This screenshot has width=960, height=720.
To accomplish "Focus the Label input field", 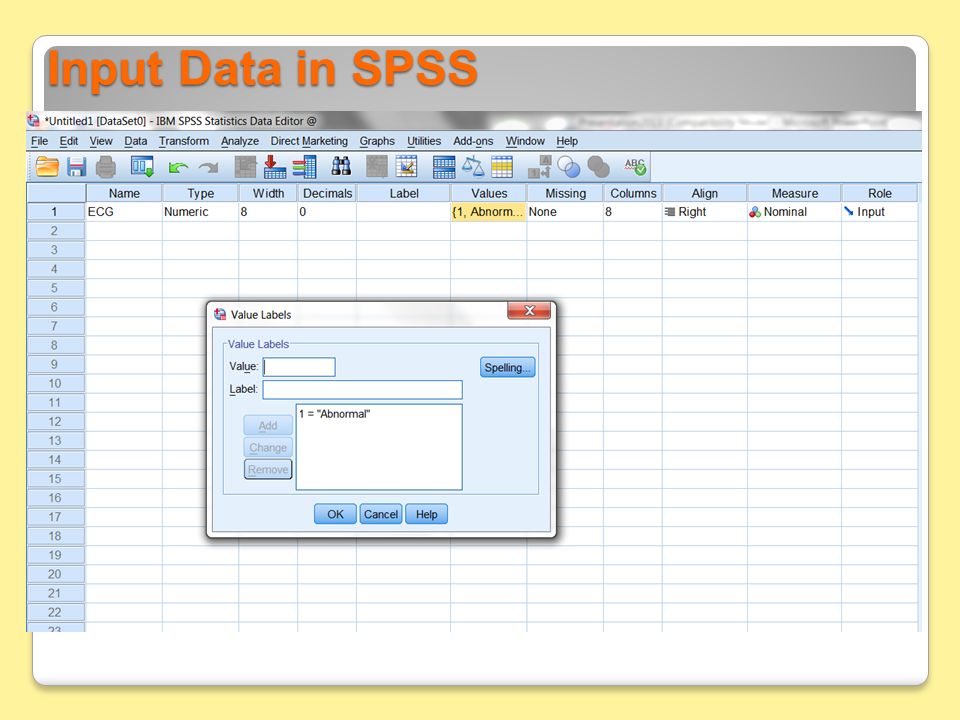I will click(362, 389).
